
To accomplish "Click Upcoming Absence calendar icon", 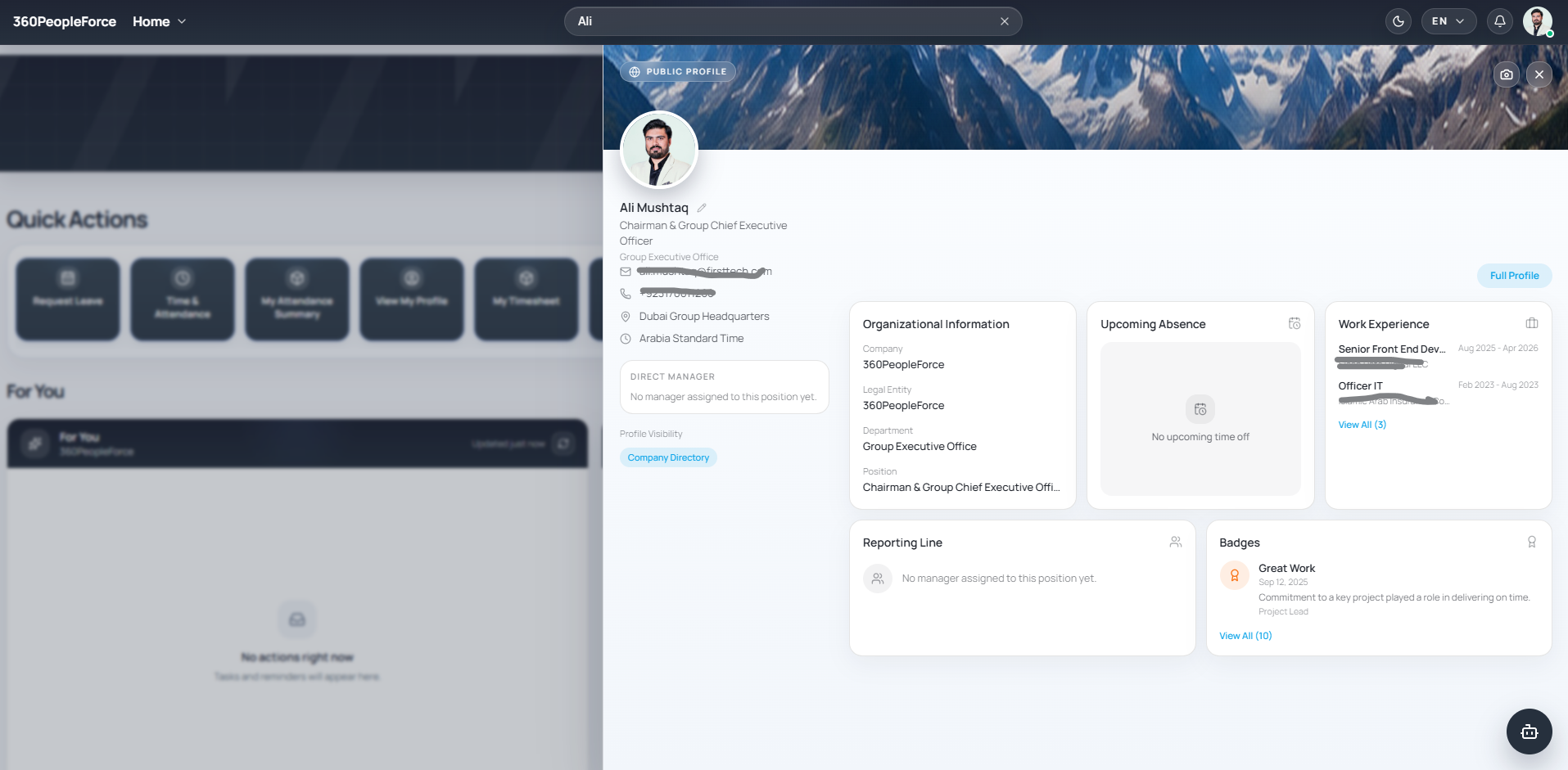I will (1295, 323).
